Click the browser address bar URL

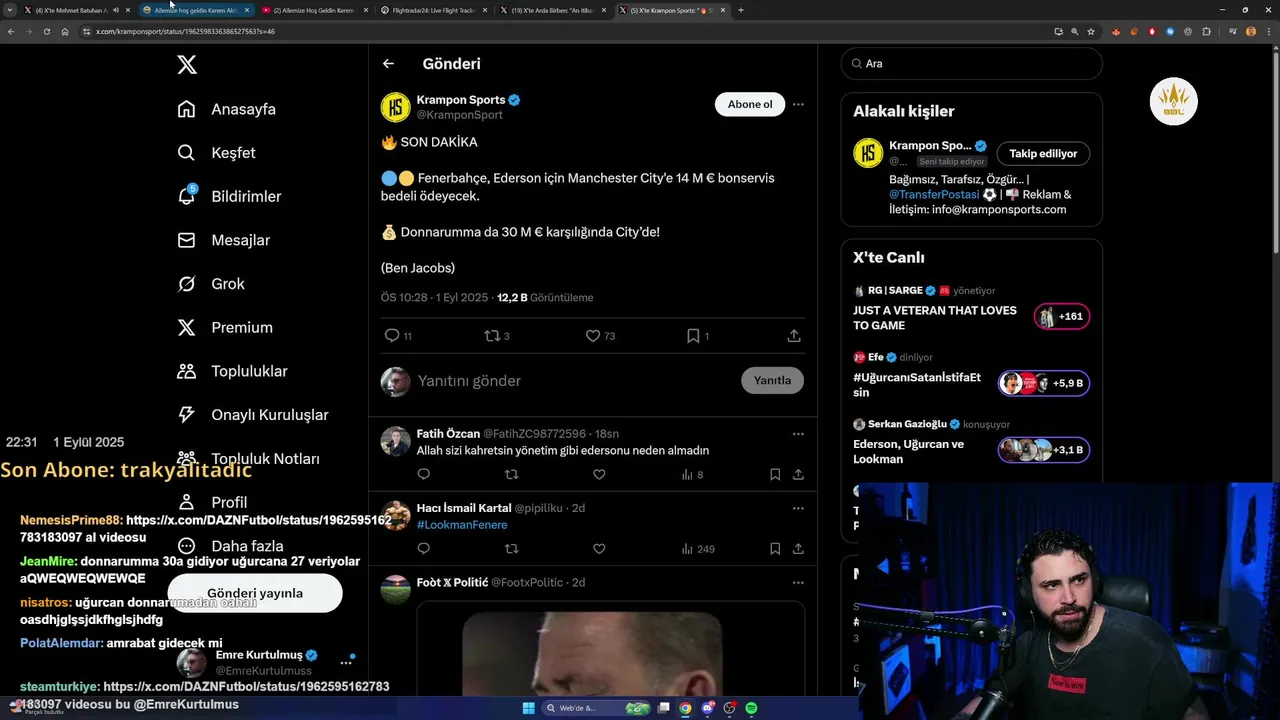pos(185,32)
